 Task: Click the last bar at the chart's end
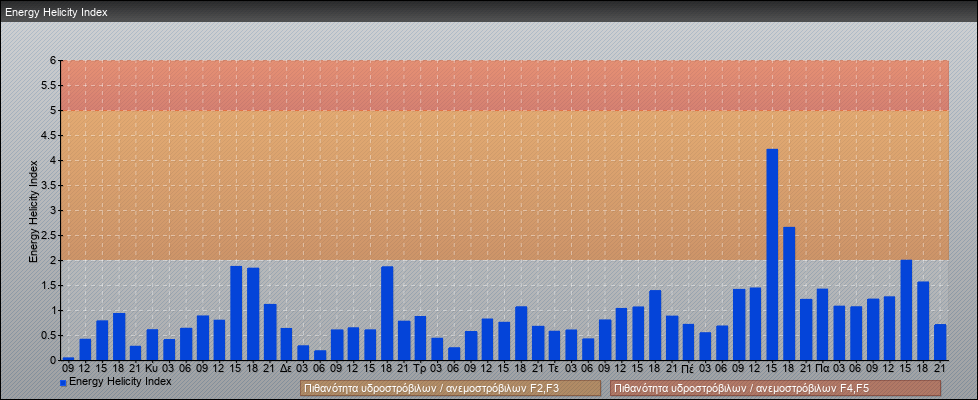point(940,342)
